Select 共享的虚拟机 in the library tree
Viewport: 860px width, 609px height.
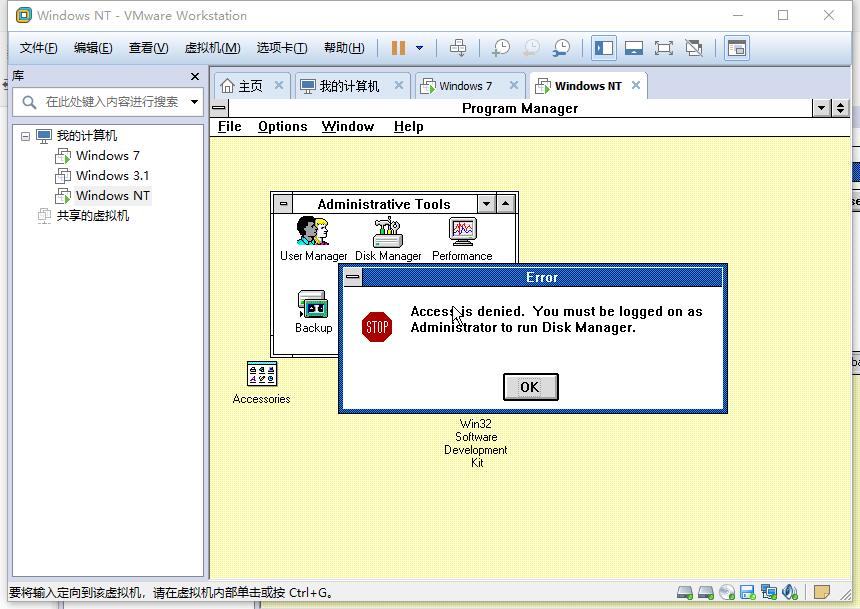coord(93,216)
